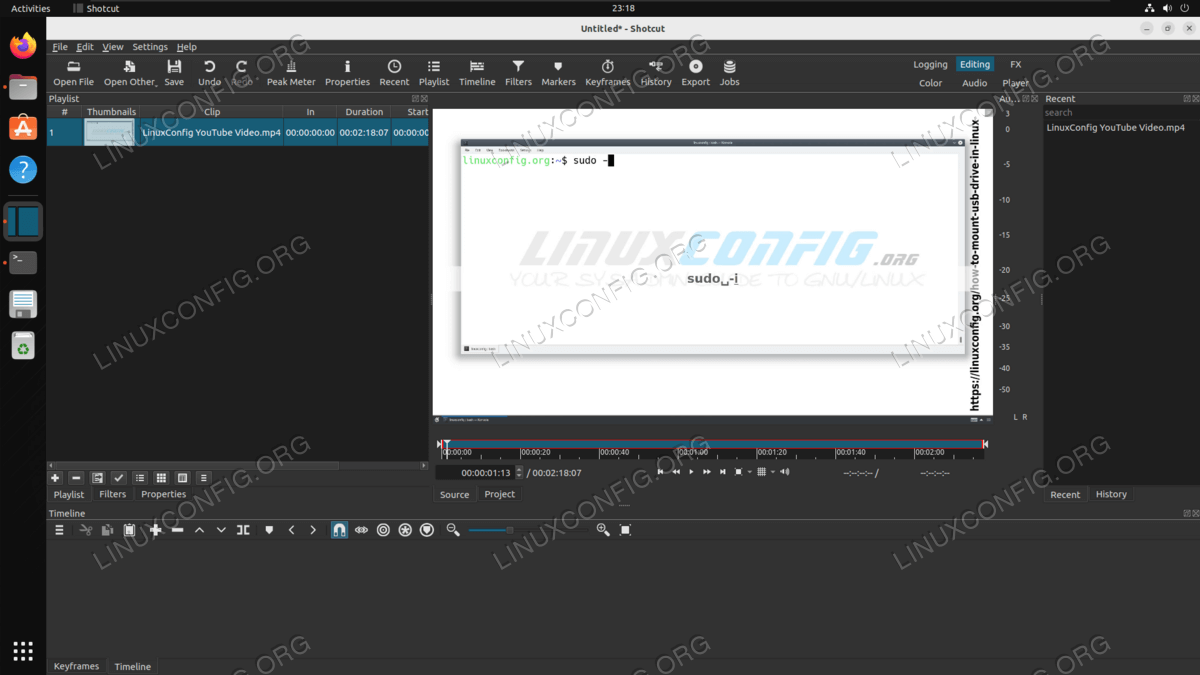This screenshot has width=1200, height=675.
Task: Switch to the Source tab under player
Action: tap(454, 494)
